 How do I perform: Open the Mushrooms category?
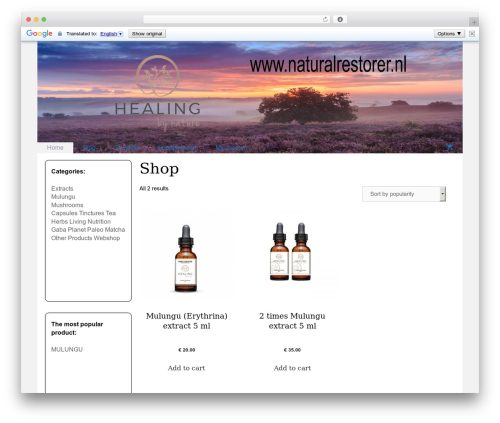pyautogui.click(x=67, y=205)
